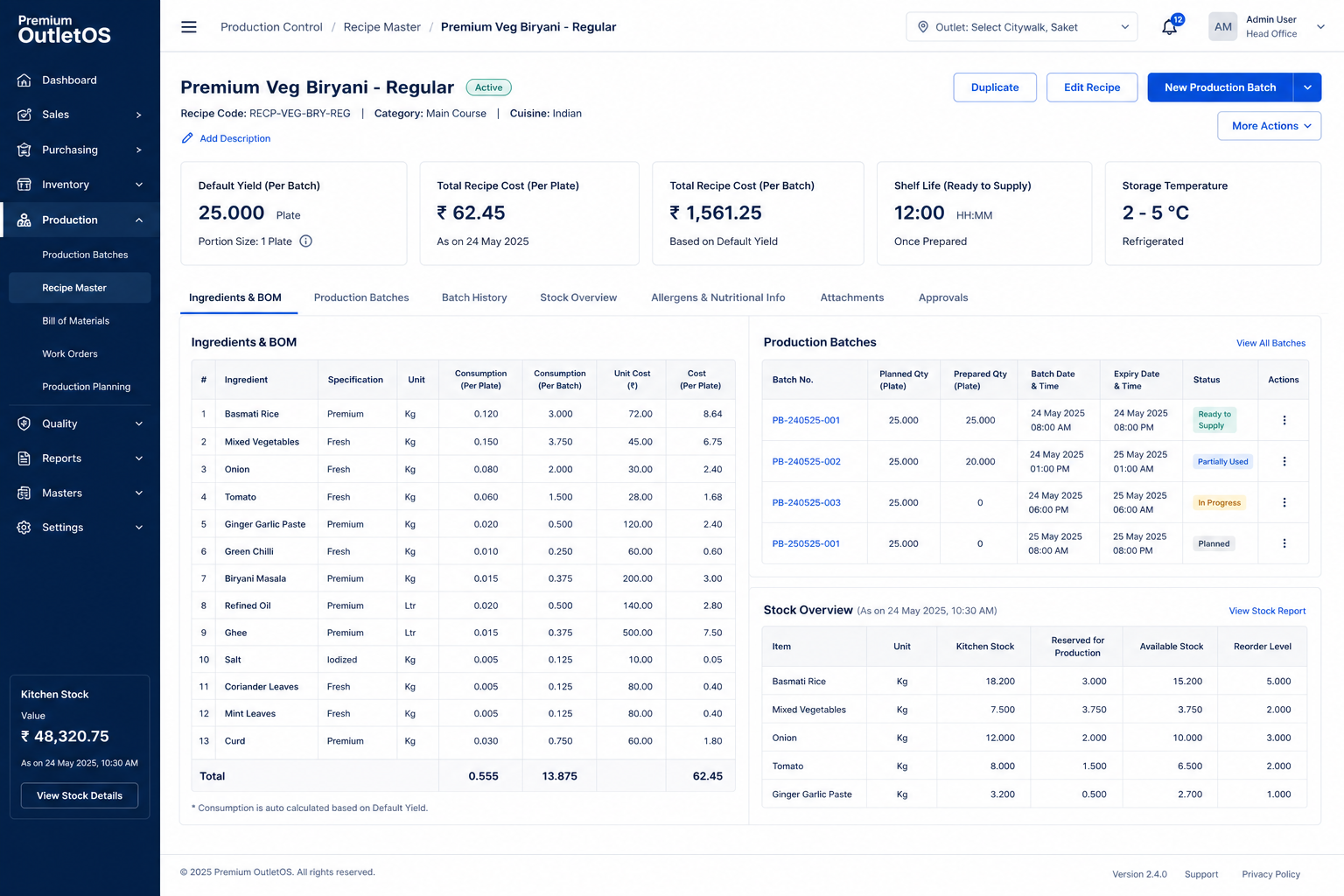Image resolution: width=1344 pixels, height=896 pixels.
Task: Click the Biryani Masala ingredient name
Action: coord(255,578)
